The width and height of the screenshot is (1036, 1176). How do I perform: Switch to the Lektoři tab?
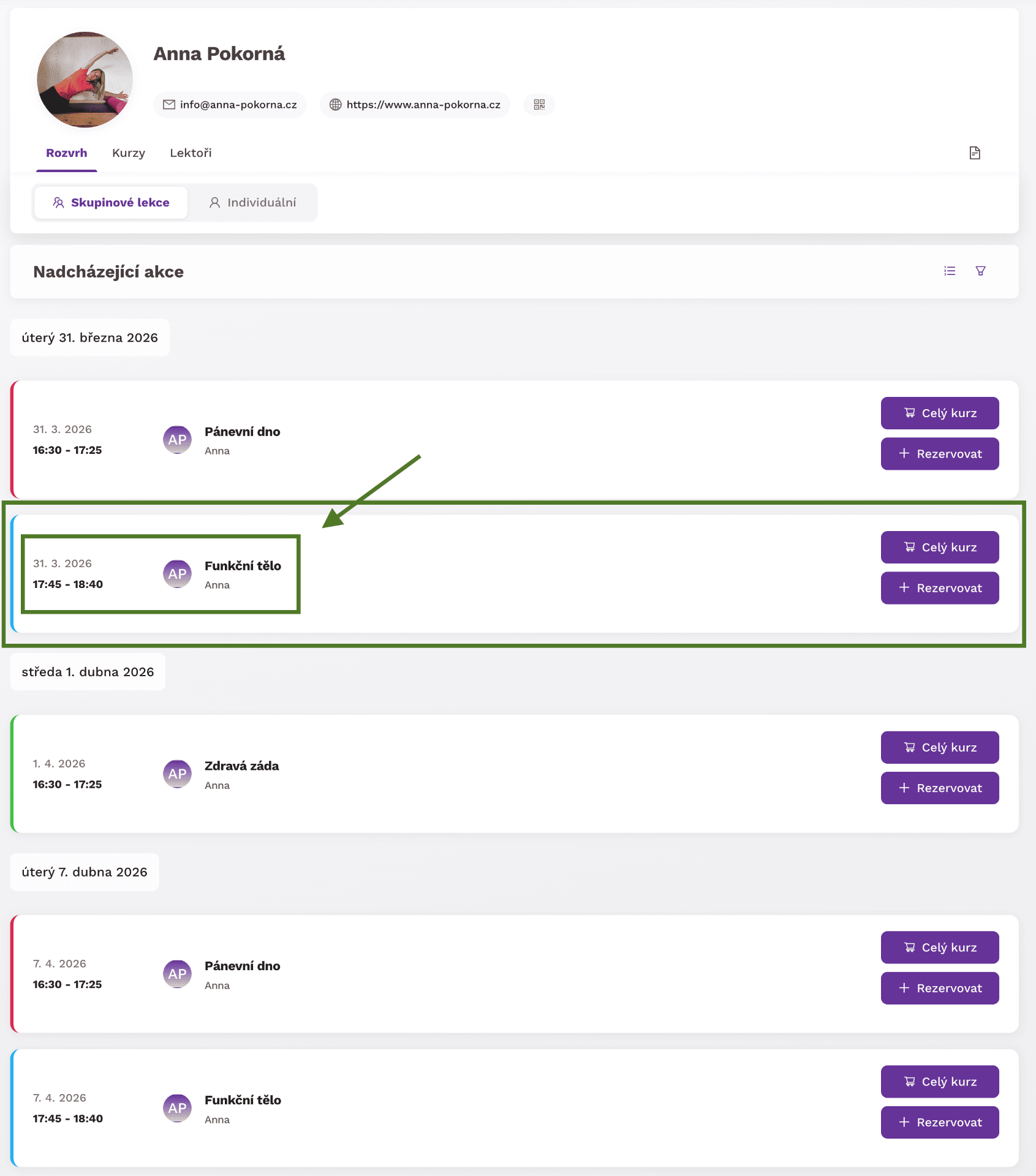pyautogui.click(x=191, y=153)
